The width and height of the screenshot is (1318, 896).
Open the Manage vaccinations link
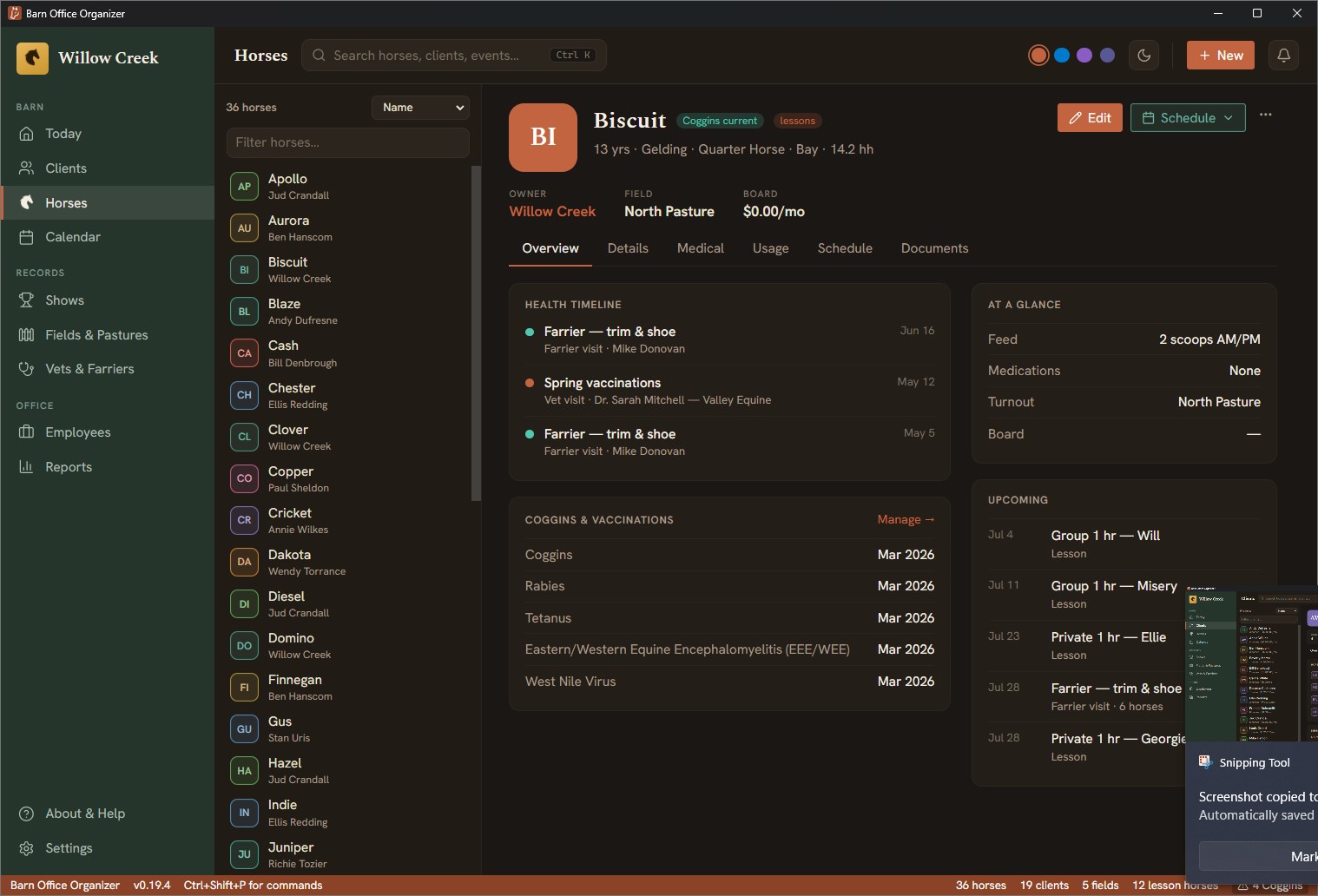(906, 519)
